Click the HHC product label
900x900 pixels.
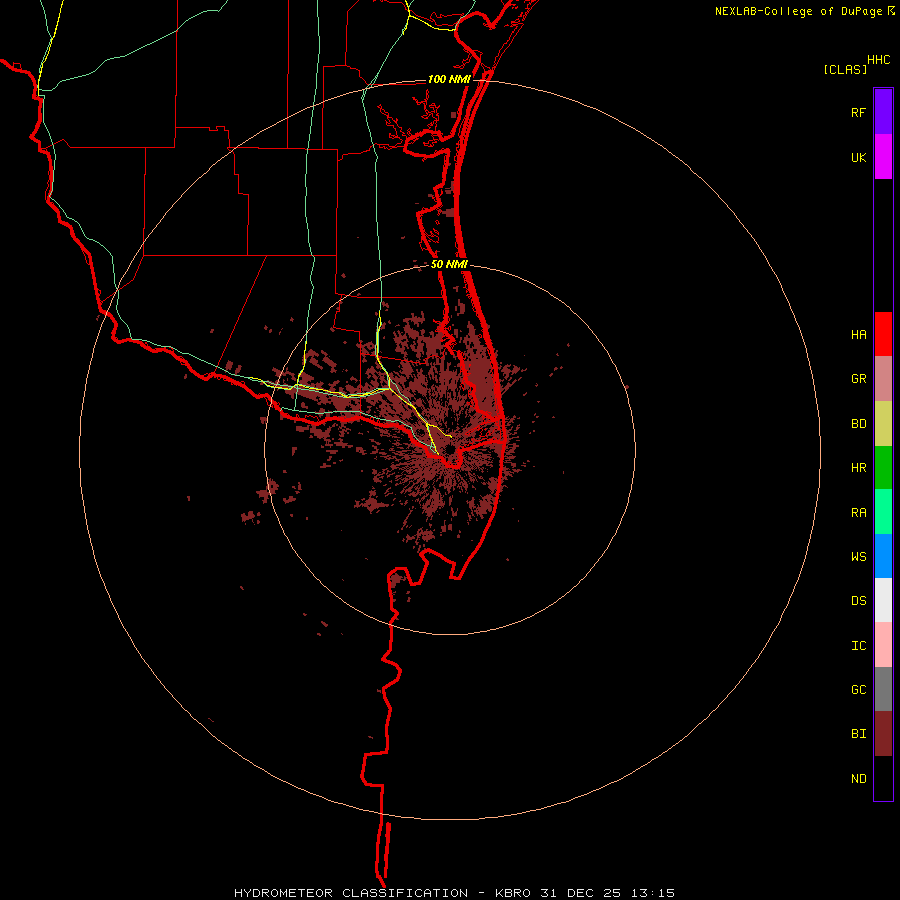point(879,60)
